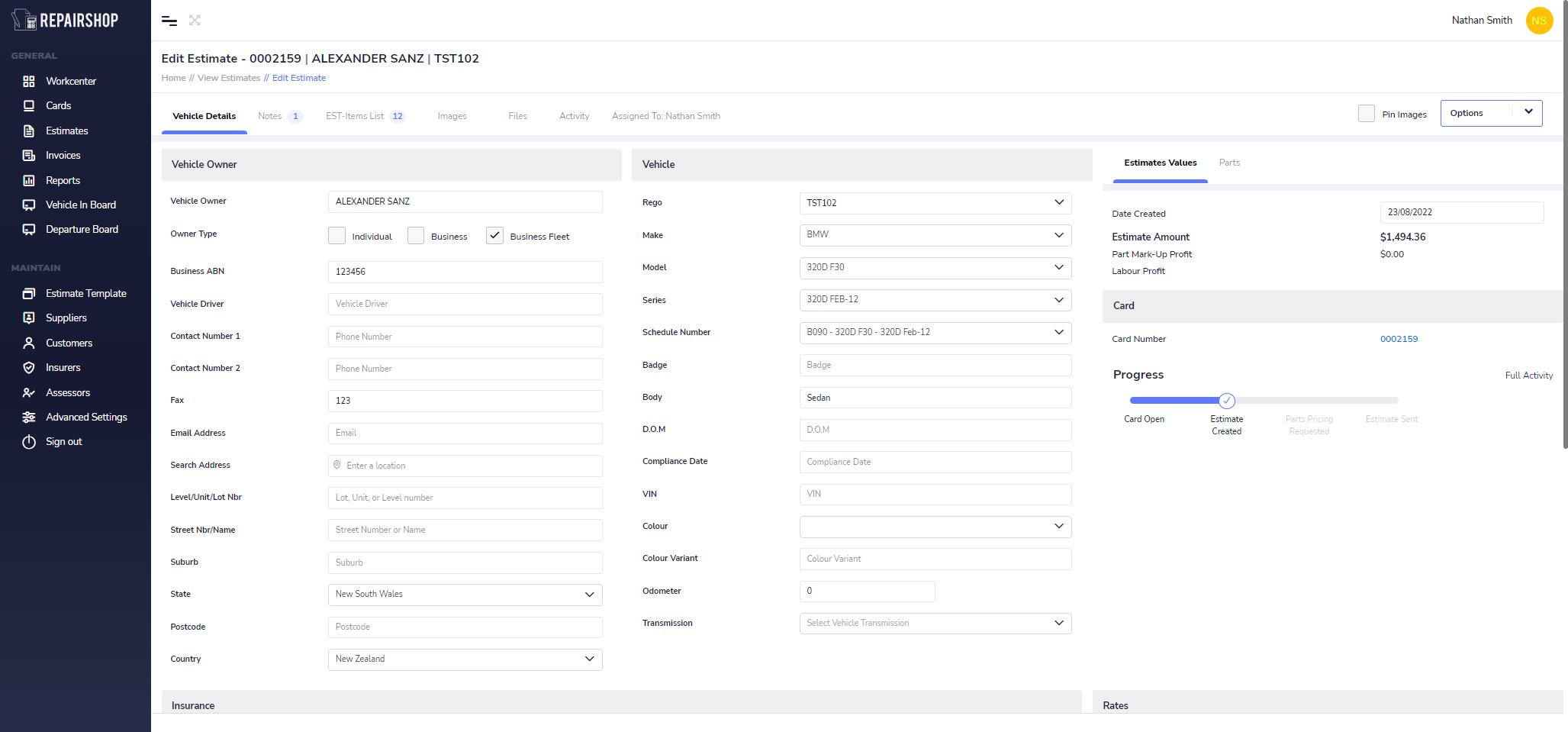
Task: Click Assigned To: Nathan Smith
Action: [x=665, y=116]
